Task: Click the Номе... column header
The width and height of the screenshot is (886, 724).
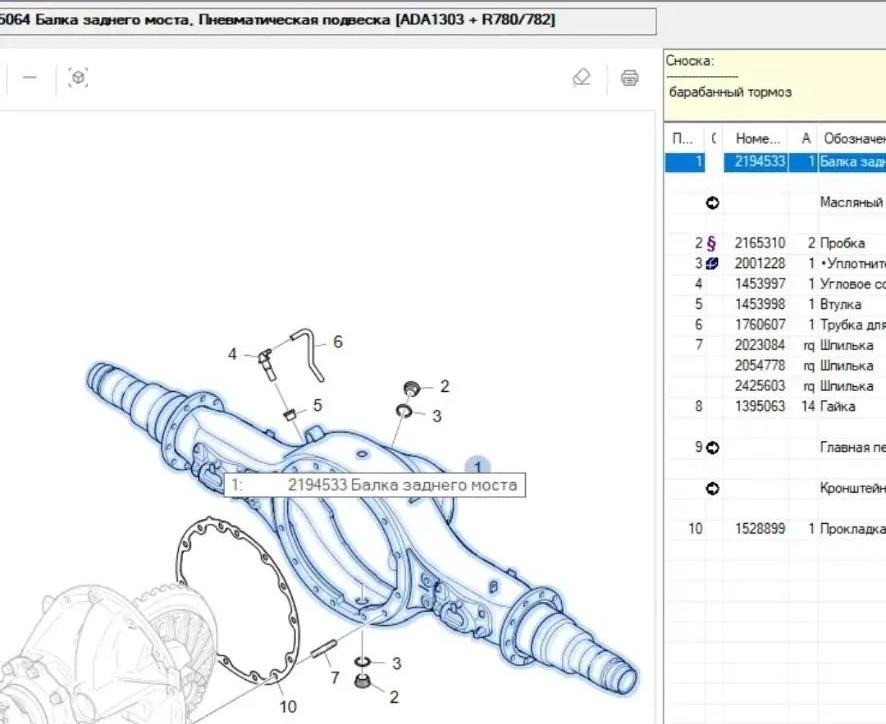Action: [757, 138]
